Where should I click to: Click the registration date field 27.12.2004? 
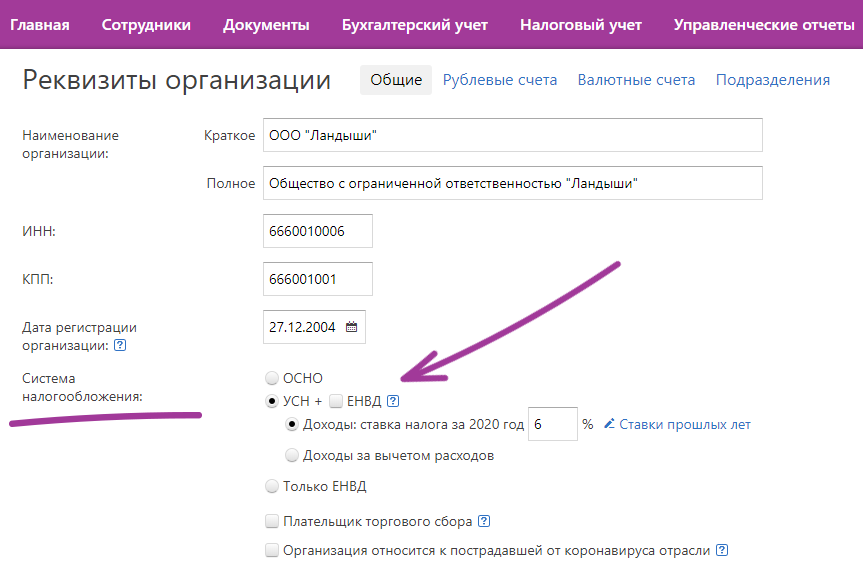tap(314, 327)
